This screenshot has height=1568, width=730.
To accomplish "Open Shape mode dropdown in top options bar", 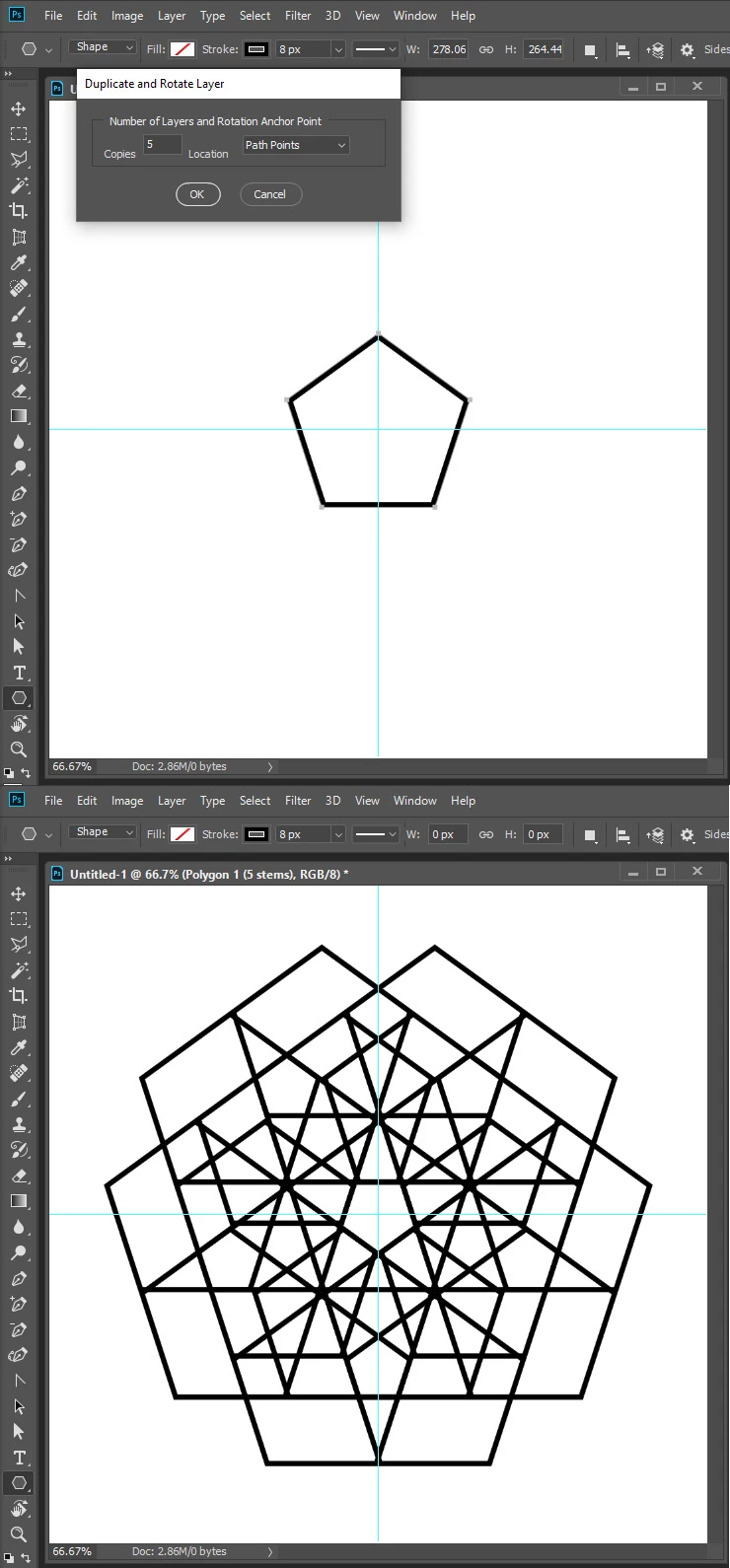I will pyautogui.click(x=103, y=47).
